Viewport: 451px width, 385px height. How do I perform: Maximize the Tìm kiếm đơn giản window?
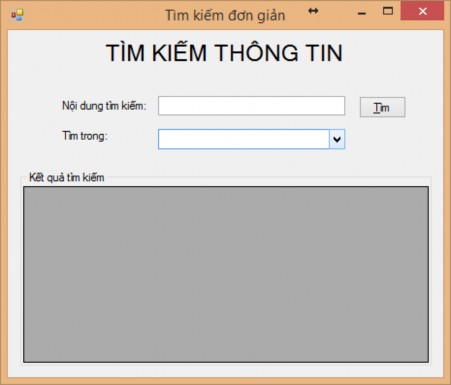388,11
